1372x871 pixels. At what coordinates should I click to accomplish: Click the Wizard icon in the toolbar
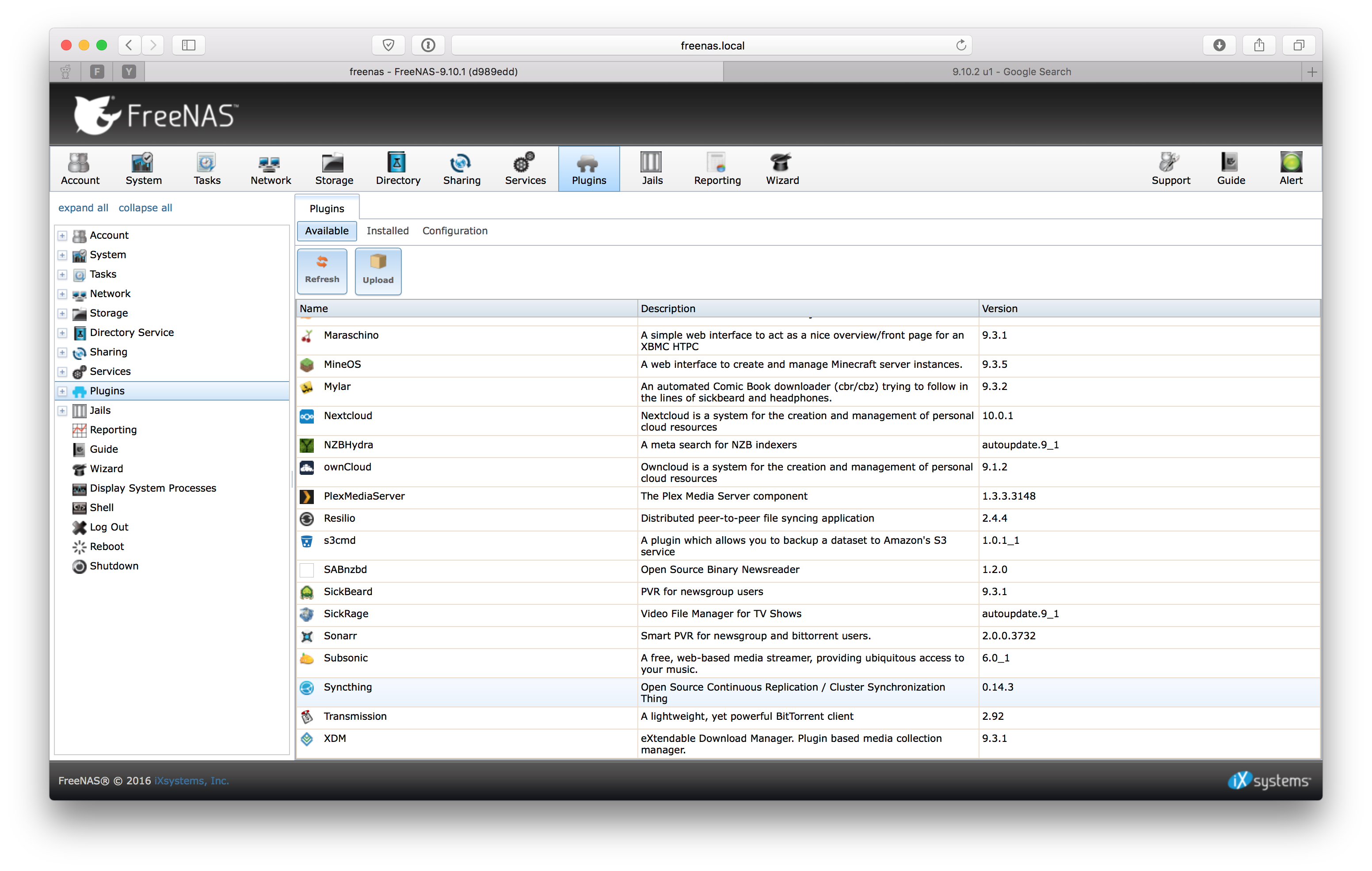point(781,169)
